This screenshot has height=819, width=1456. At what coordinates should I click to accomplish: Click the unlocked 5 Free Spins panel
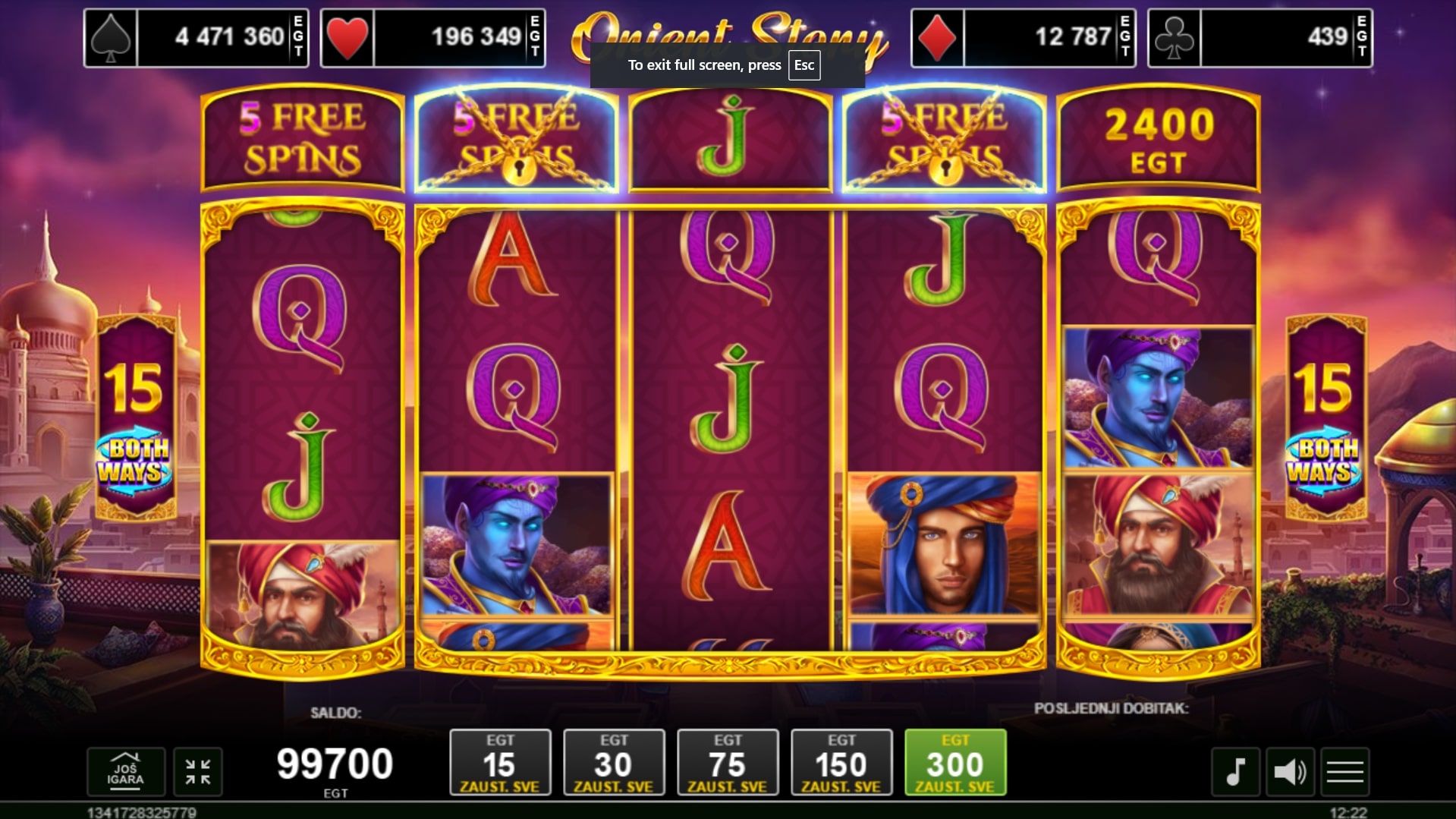pos(302,139)
